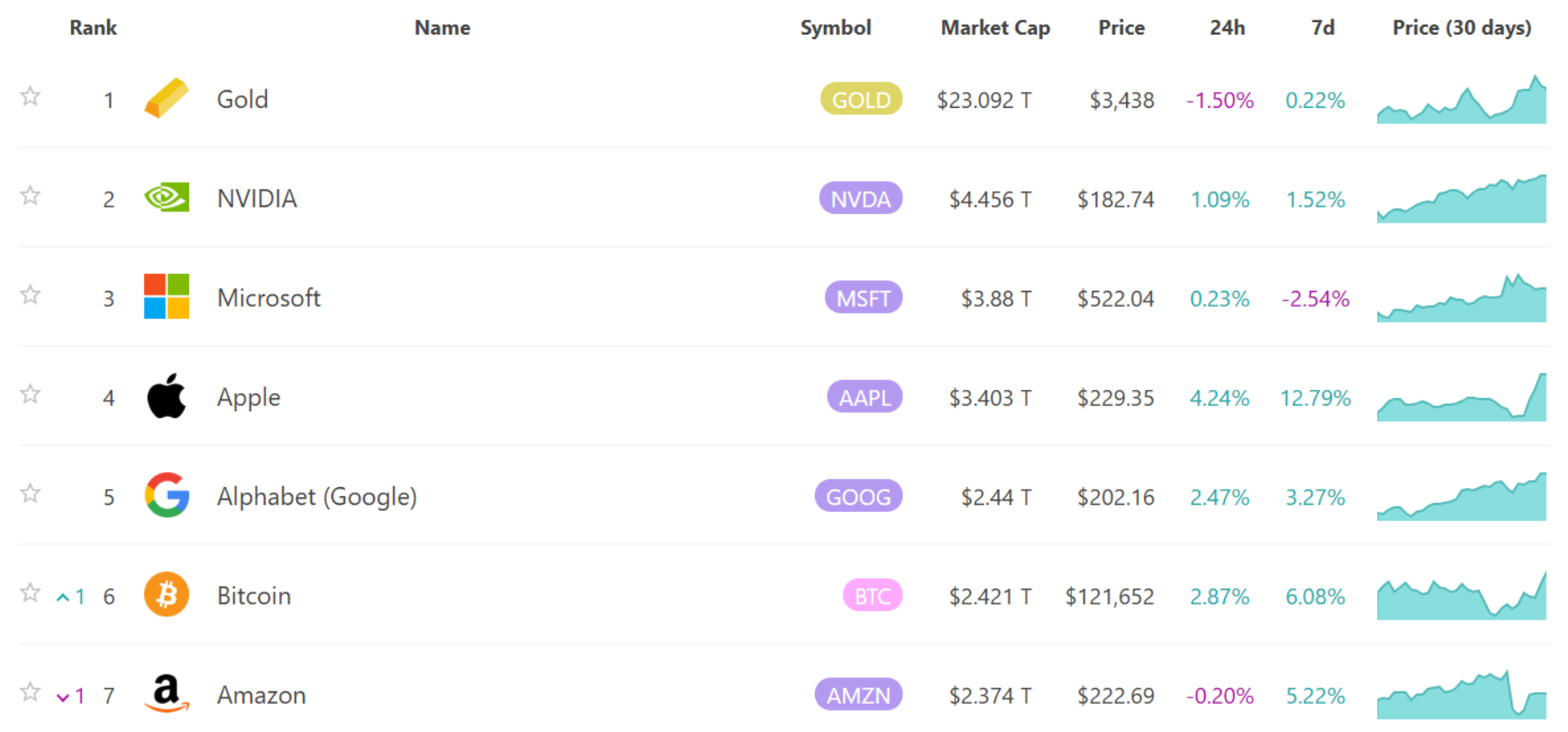Click the rank-down arrow beside Amazon
Screen dimensions: 1568x732
[63, 698]
